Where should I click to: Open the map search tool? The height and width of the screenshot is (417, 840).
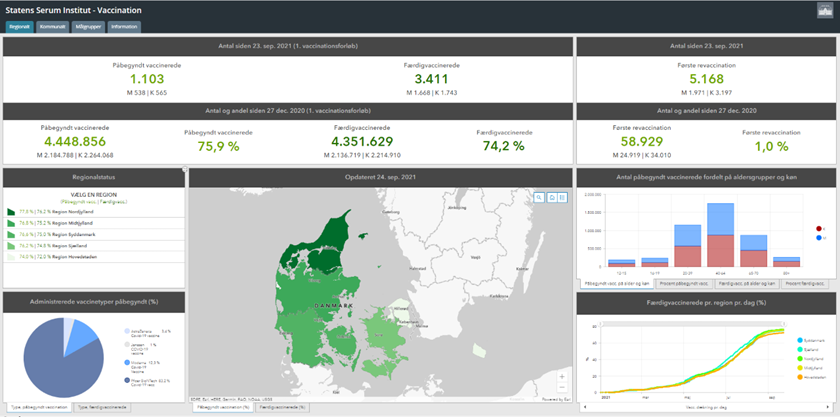click(539, 197)
